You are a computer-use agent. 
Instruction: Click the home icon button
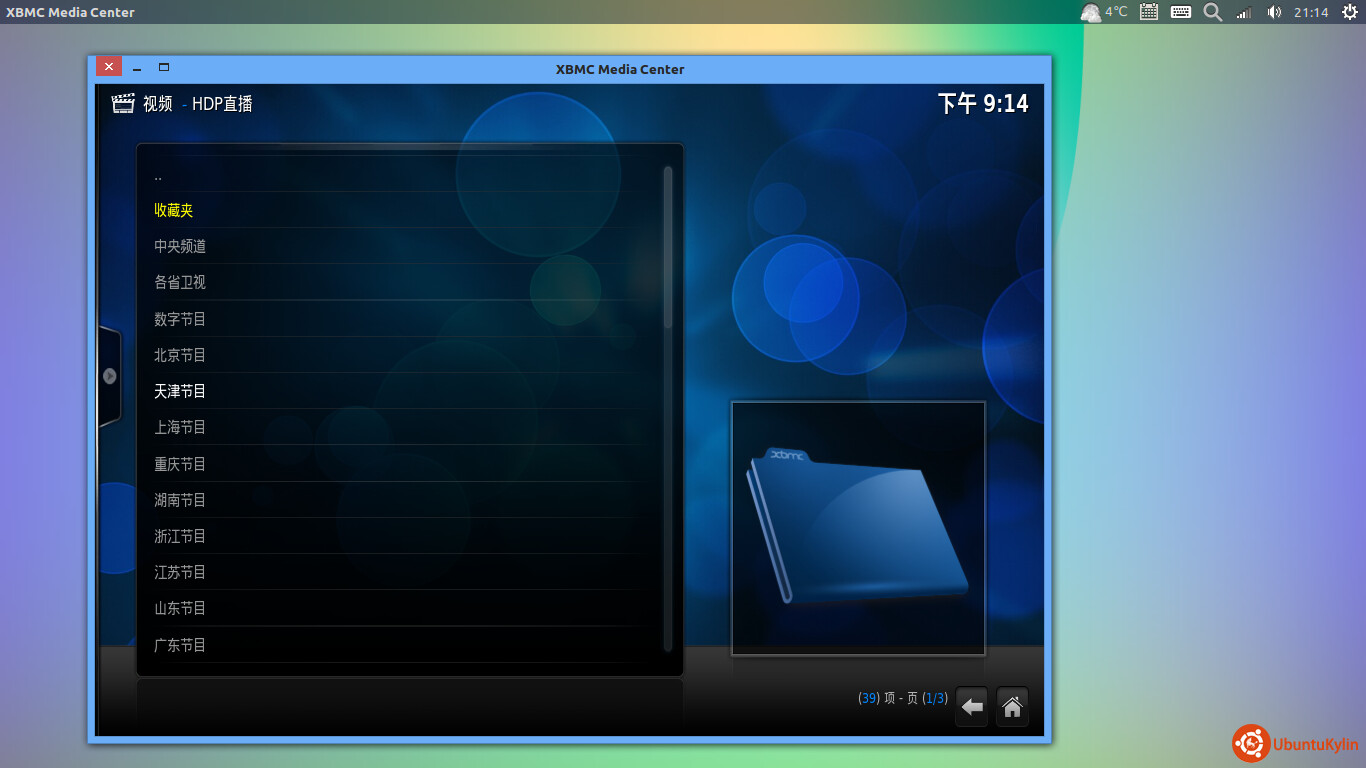(1012, 707)
